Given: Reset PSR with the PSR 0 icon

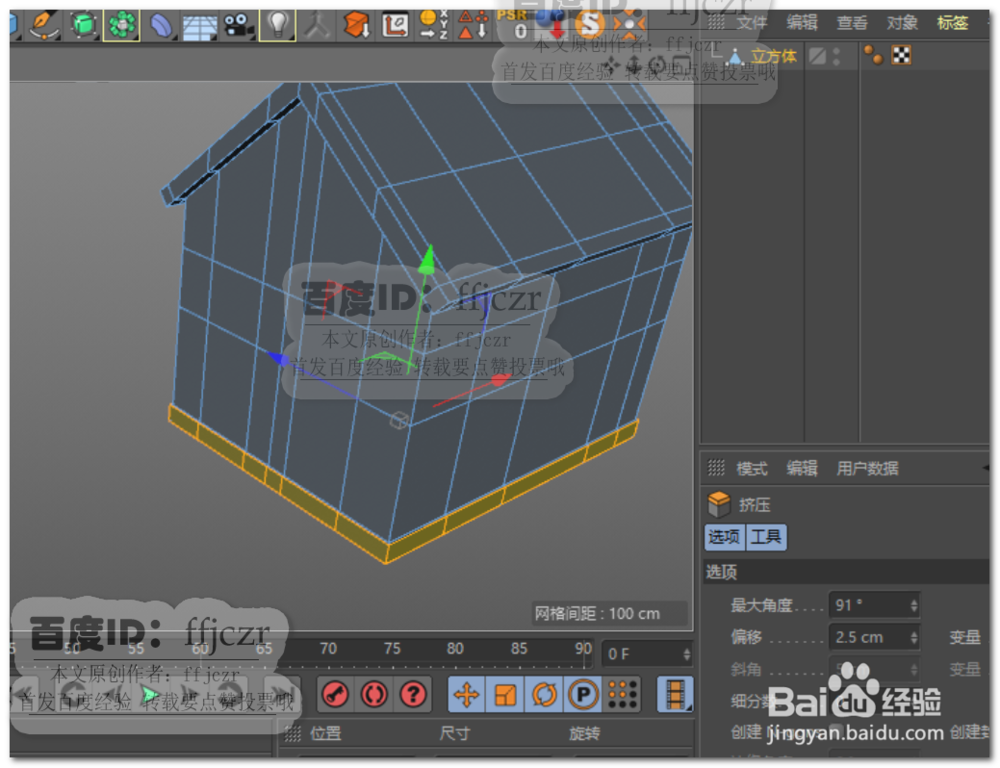Looking at the screenshot, I should tap(513, 25).
